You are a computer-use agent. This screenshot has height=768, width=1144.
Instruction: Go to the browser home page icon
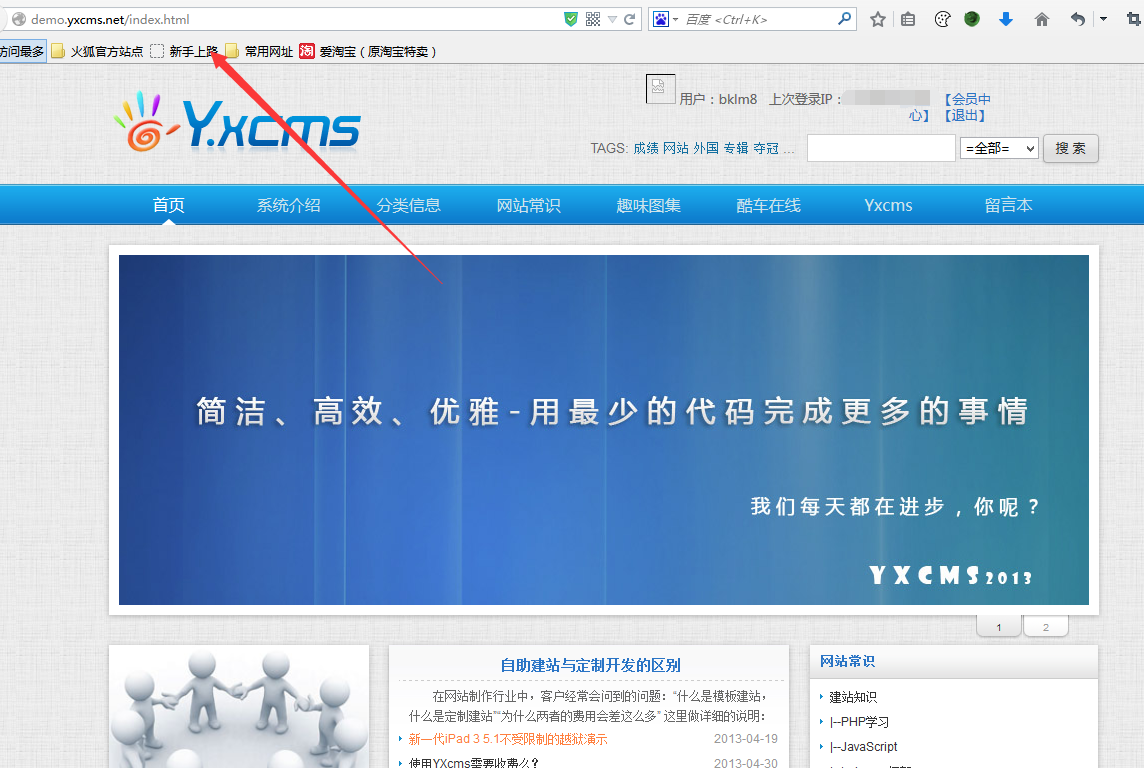pos(1042,20)
